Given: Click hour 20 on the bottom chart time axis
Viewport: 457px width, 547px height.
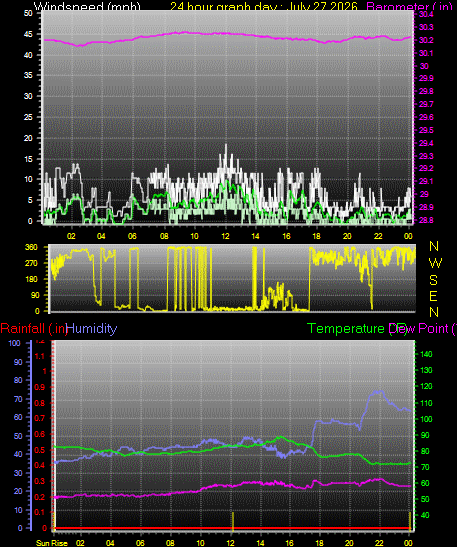Looking at the screenshot, I should pos(349,543).
